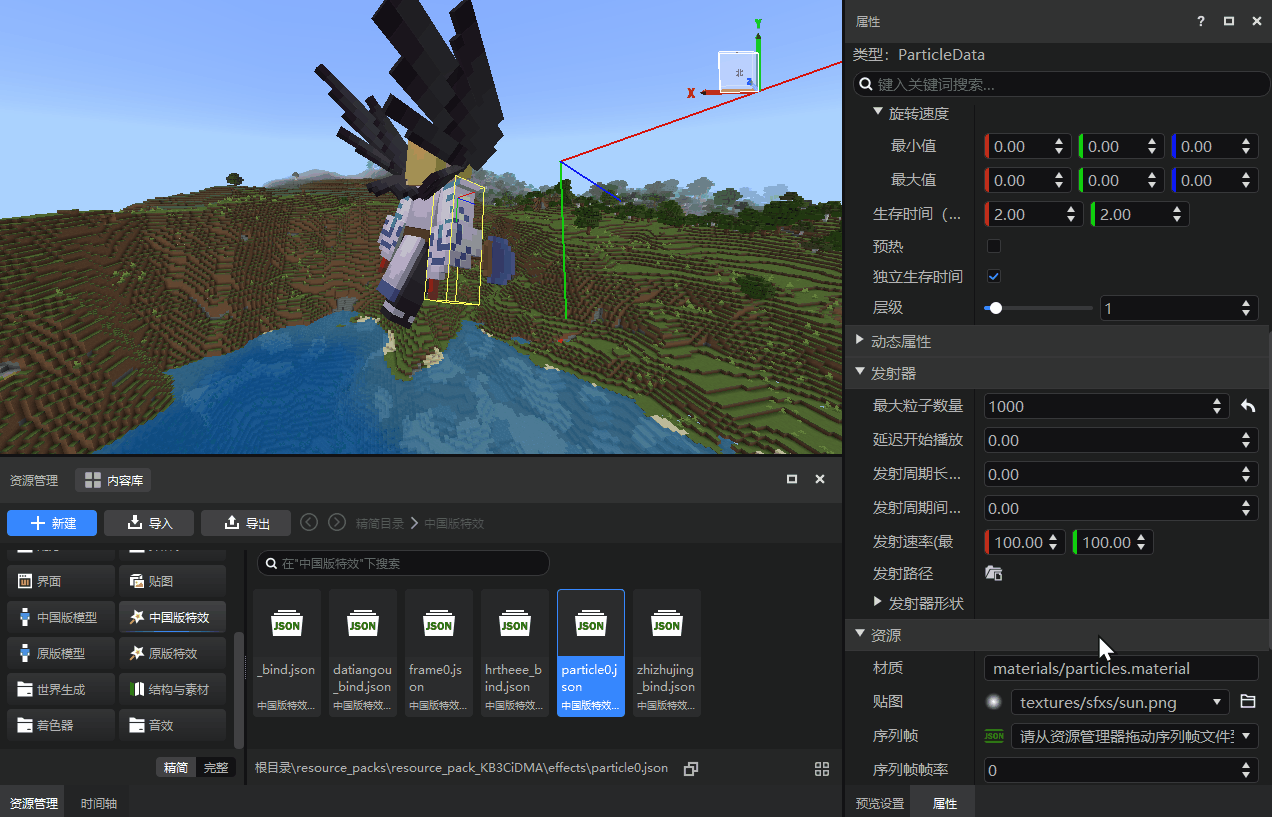Viewport: 1272px width, 817px height.
Task: Click the 新建 button
Action: coord(52,523)
